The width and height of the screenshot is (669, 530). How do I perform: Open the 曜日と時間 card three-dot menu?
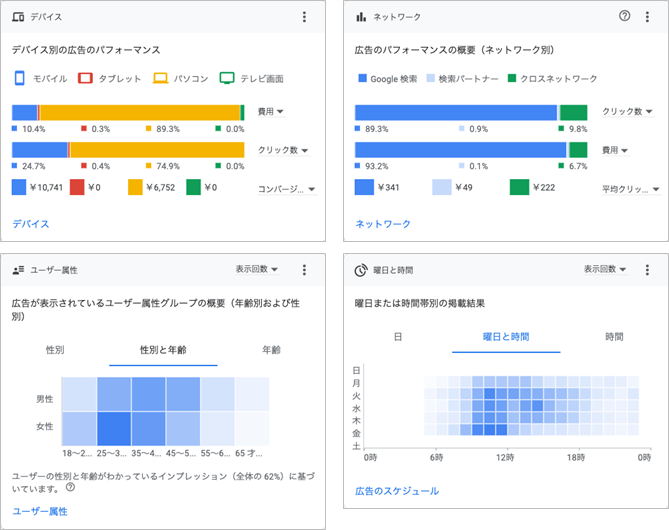pyautogui.click(x=647, y=270)
